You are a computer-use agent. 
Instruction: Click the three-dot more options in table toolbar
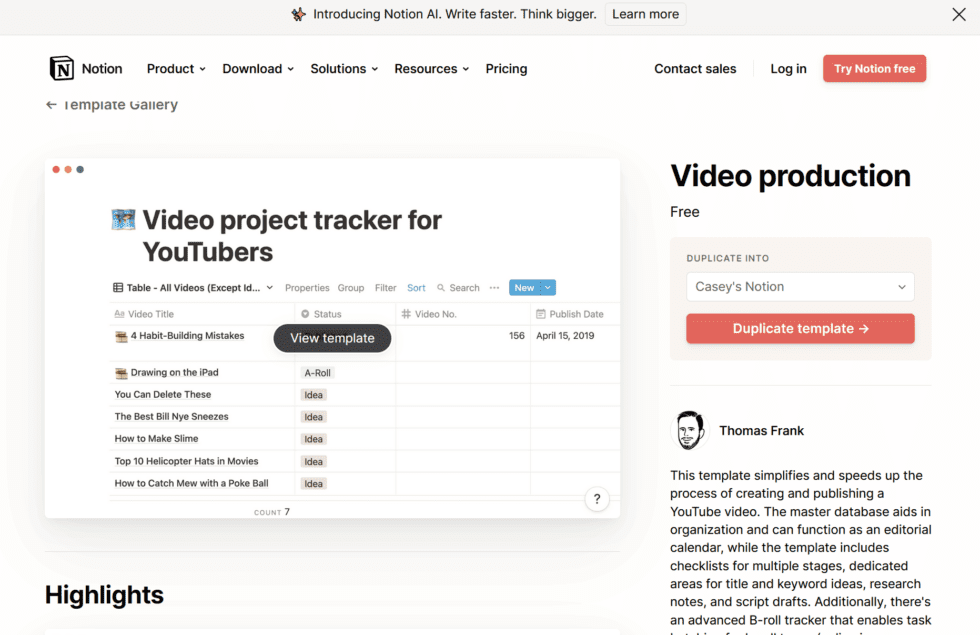(x=494, y=288)
